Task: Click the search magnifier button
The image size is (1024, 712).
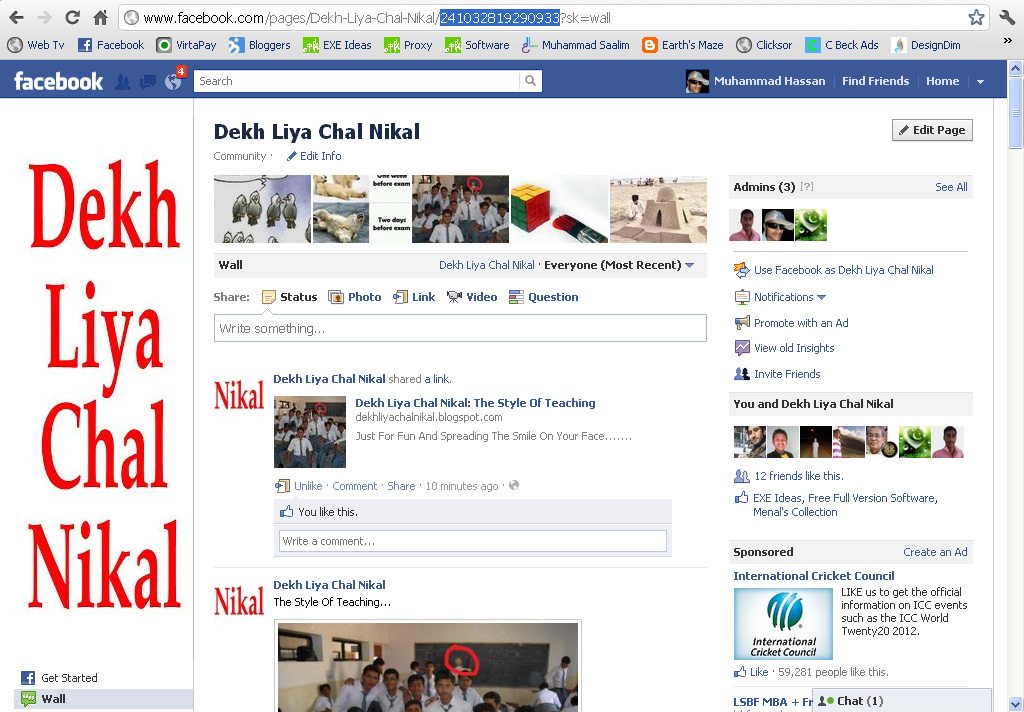Action: 530,81
